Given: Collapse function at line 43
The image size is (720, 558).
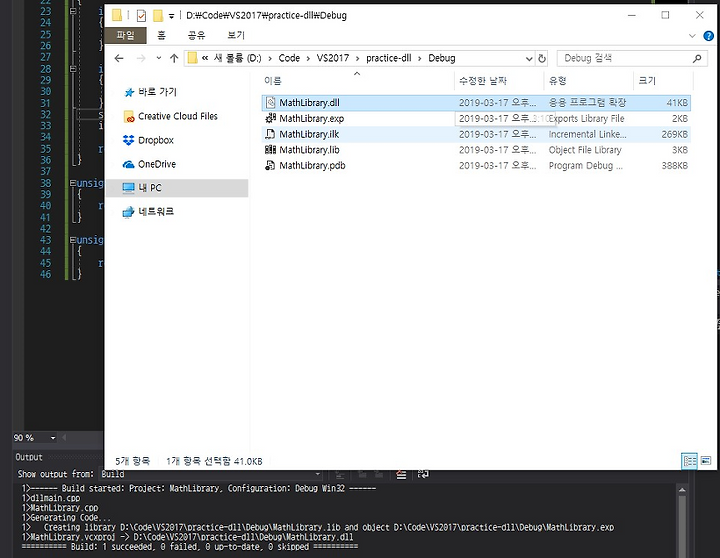Looking at the screenshot, I should (x=73, y=240).
